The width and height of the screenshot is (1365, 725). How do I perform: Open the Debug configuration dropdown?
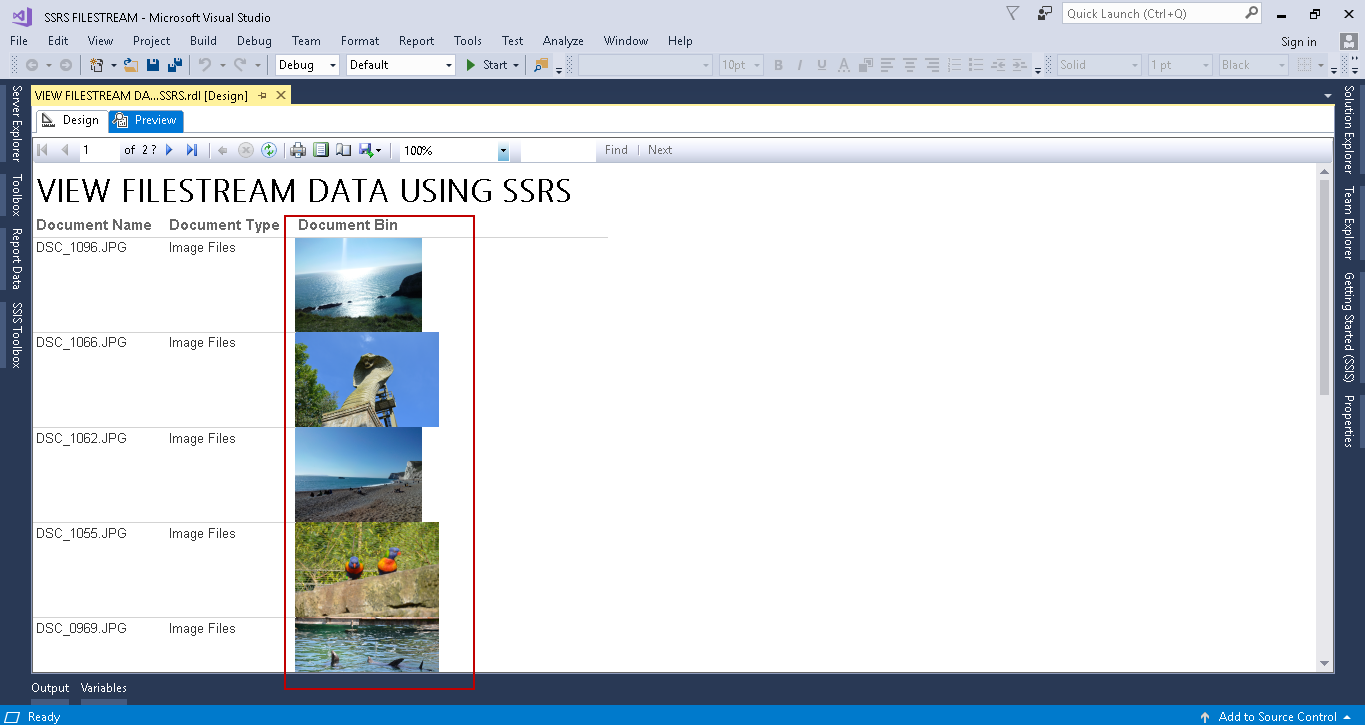(308, 65)
